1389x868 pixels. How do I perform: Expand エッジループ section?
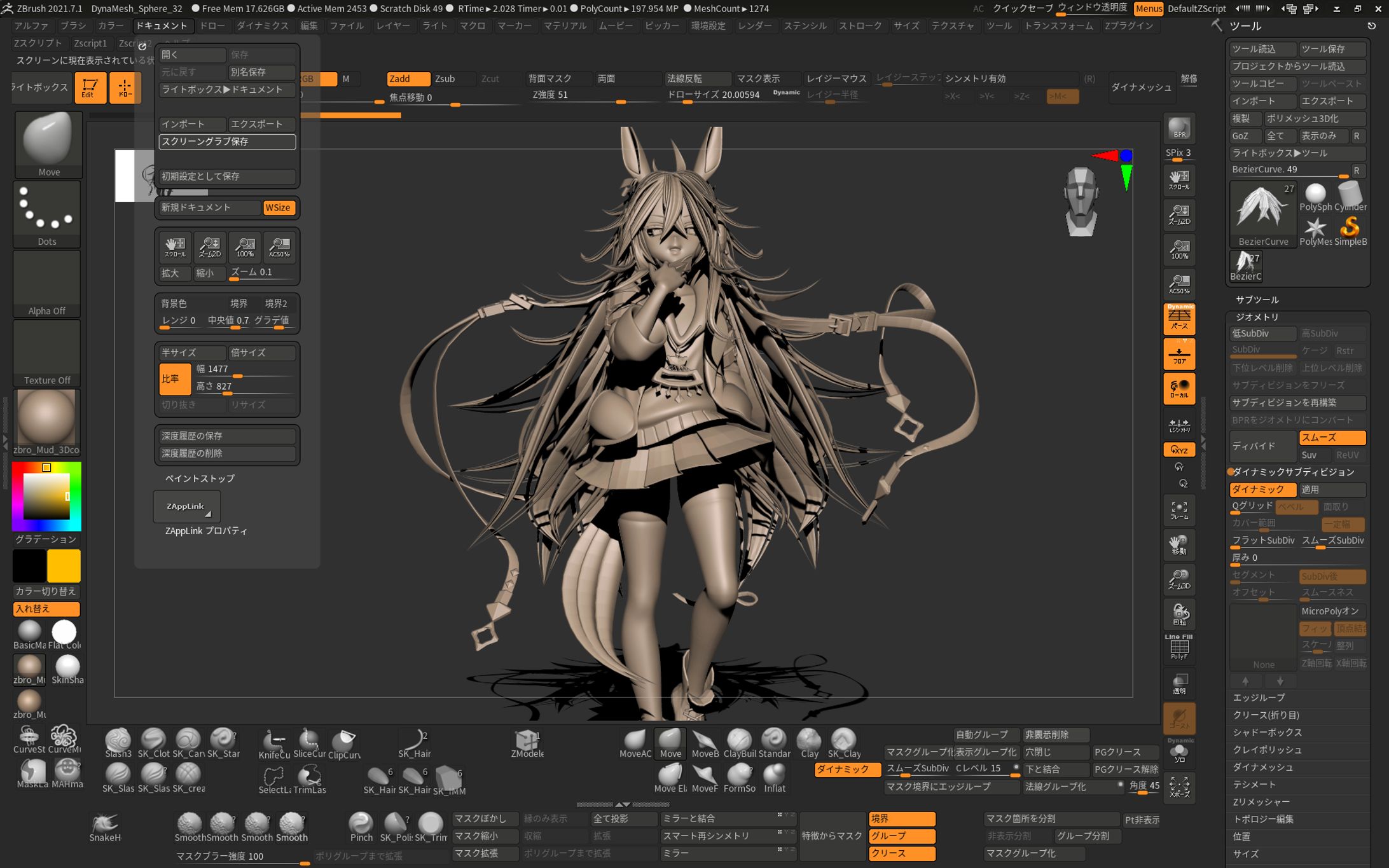1259,698
